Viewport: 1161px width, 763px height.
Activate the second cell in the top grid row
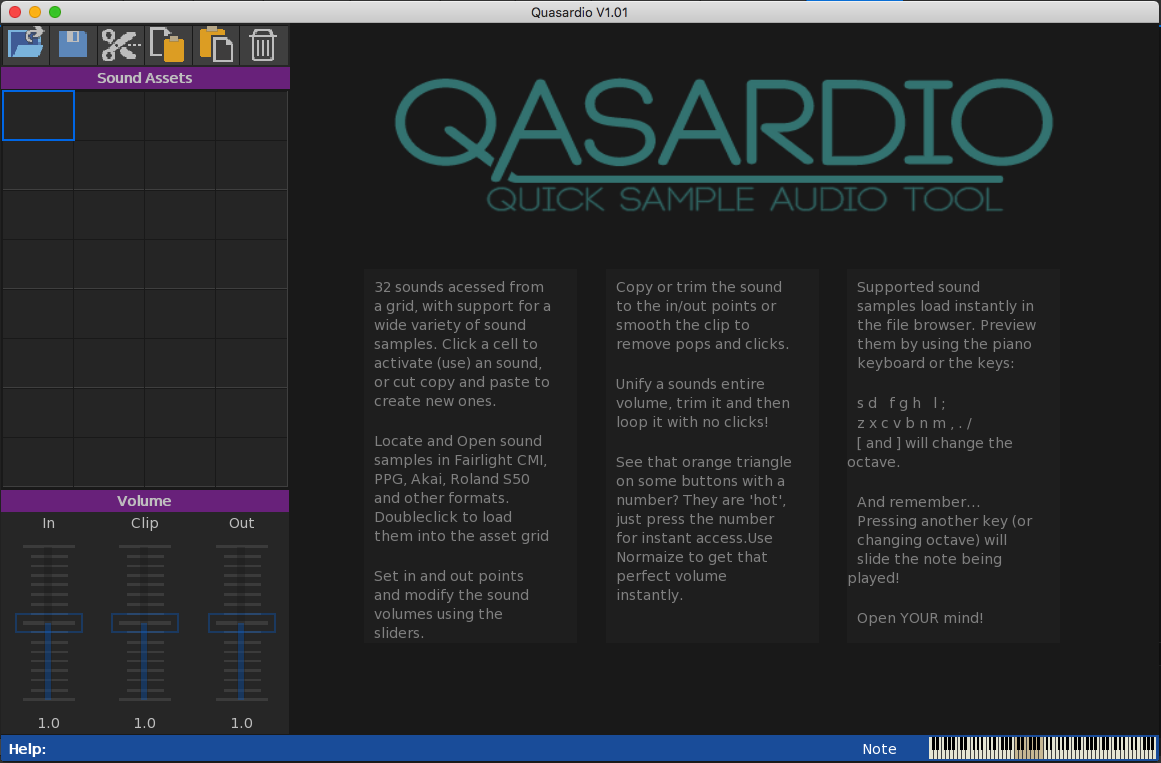click(109, 116)
